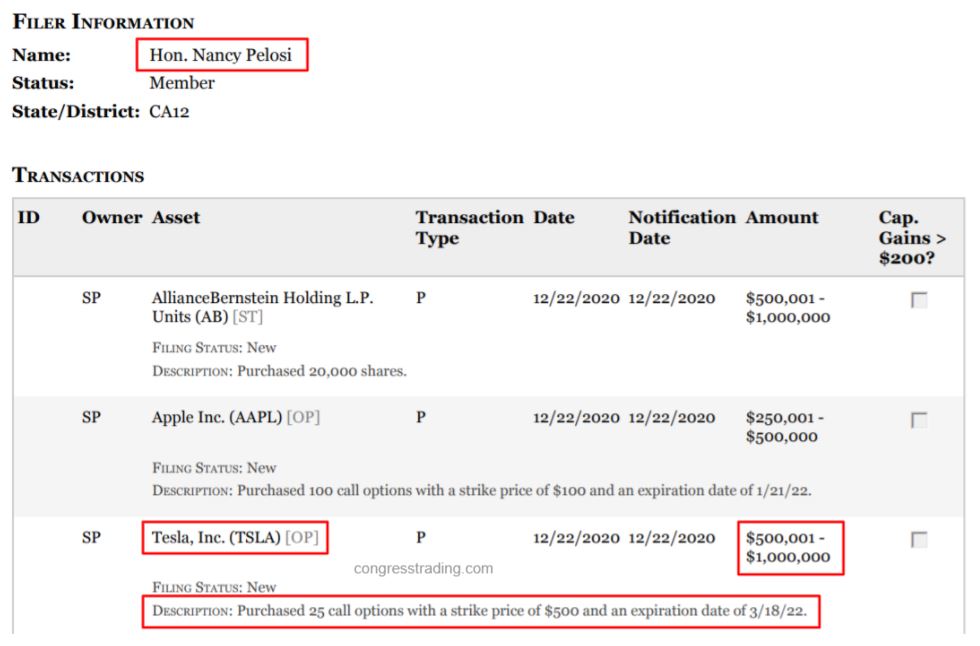This screenshot has width=980, height=646.
Task: Tick Cap. Gains checkbox in Tesla row
Action: coord(919,539)
